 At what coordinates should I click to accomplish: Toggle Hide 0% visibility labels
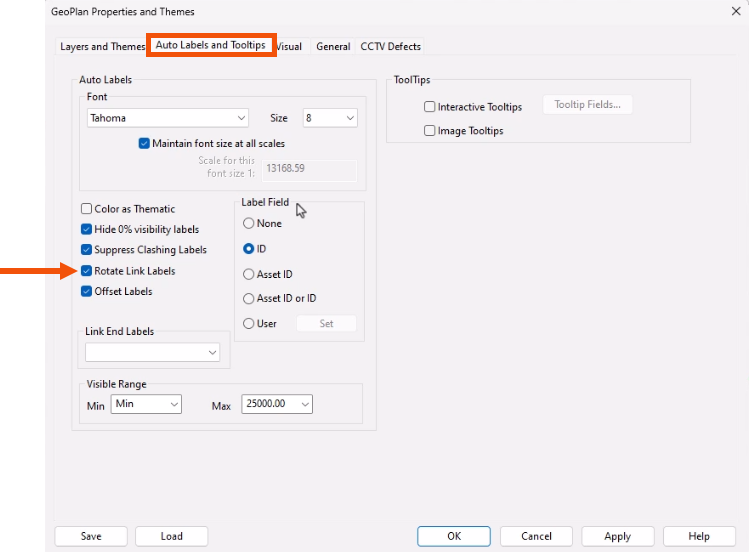(86, 229)
